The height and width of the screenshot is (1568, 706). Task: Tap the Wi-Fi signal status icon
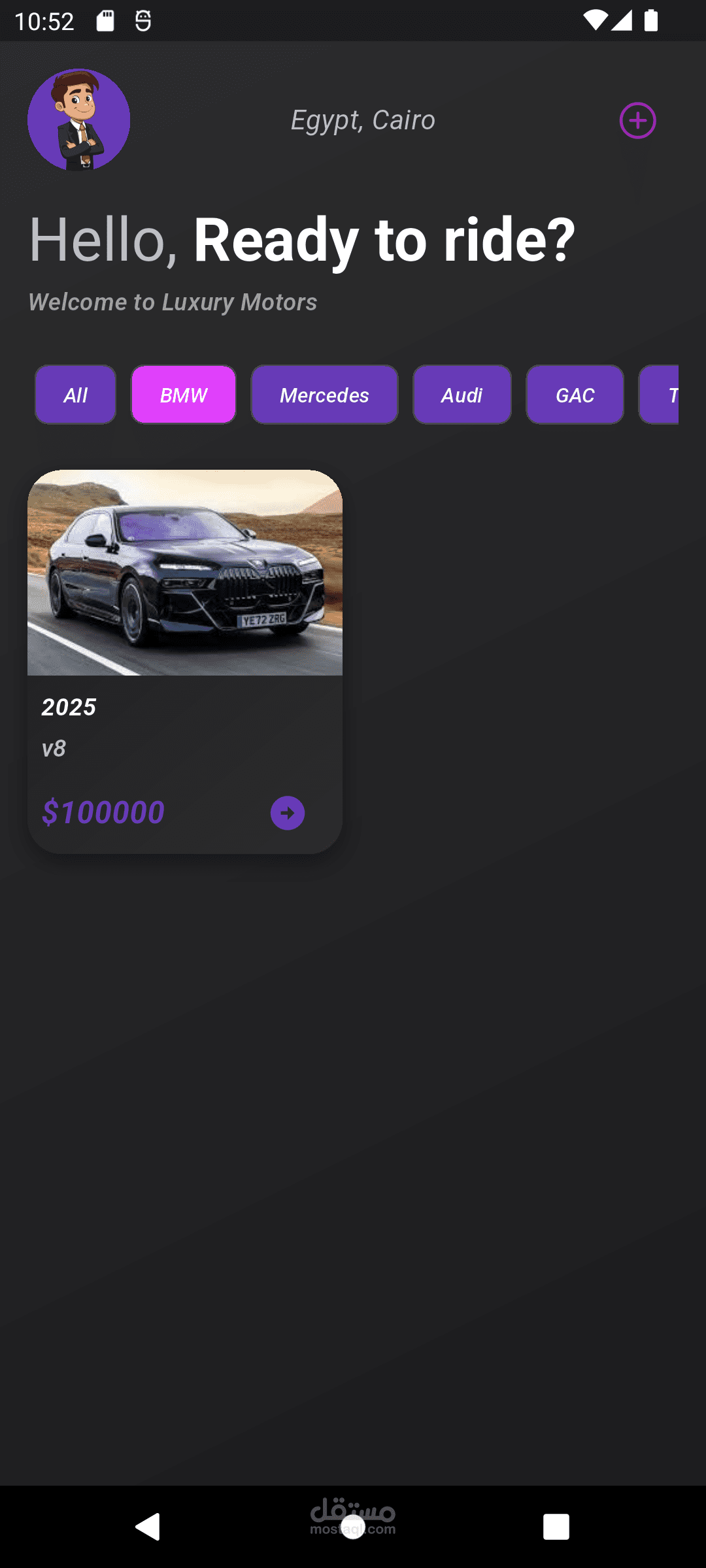tap(595, 20)
